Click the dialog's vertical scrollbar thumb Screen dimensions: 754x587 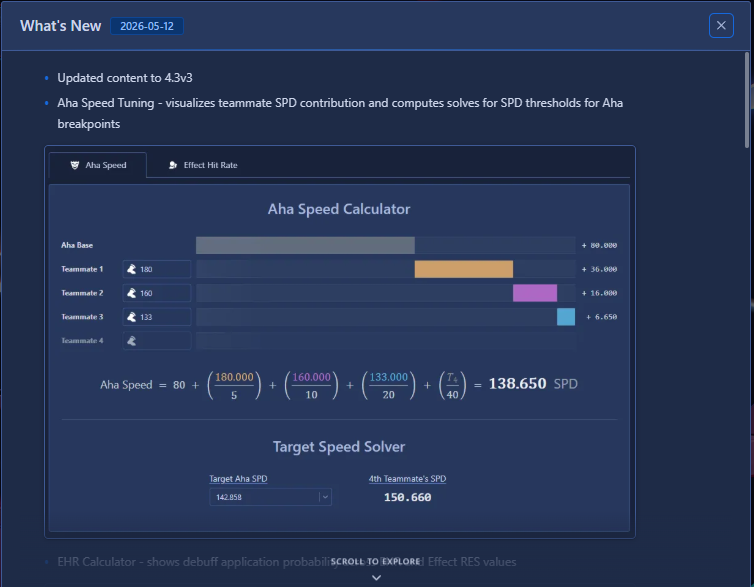(x=747, y=100)
